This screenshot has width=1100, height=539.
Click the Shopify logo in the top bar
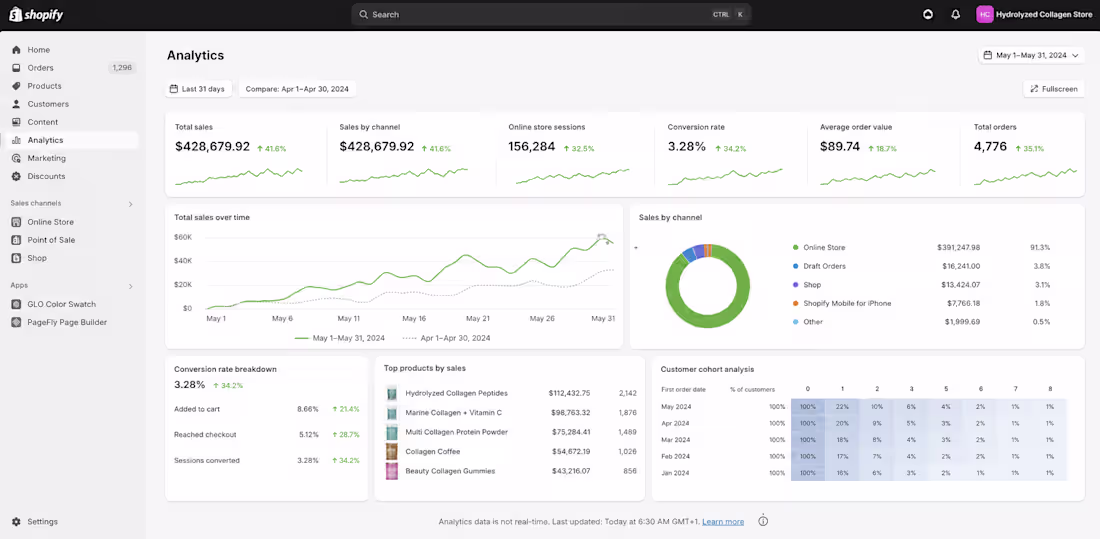36,14
